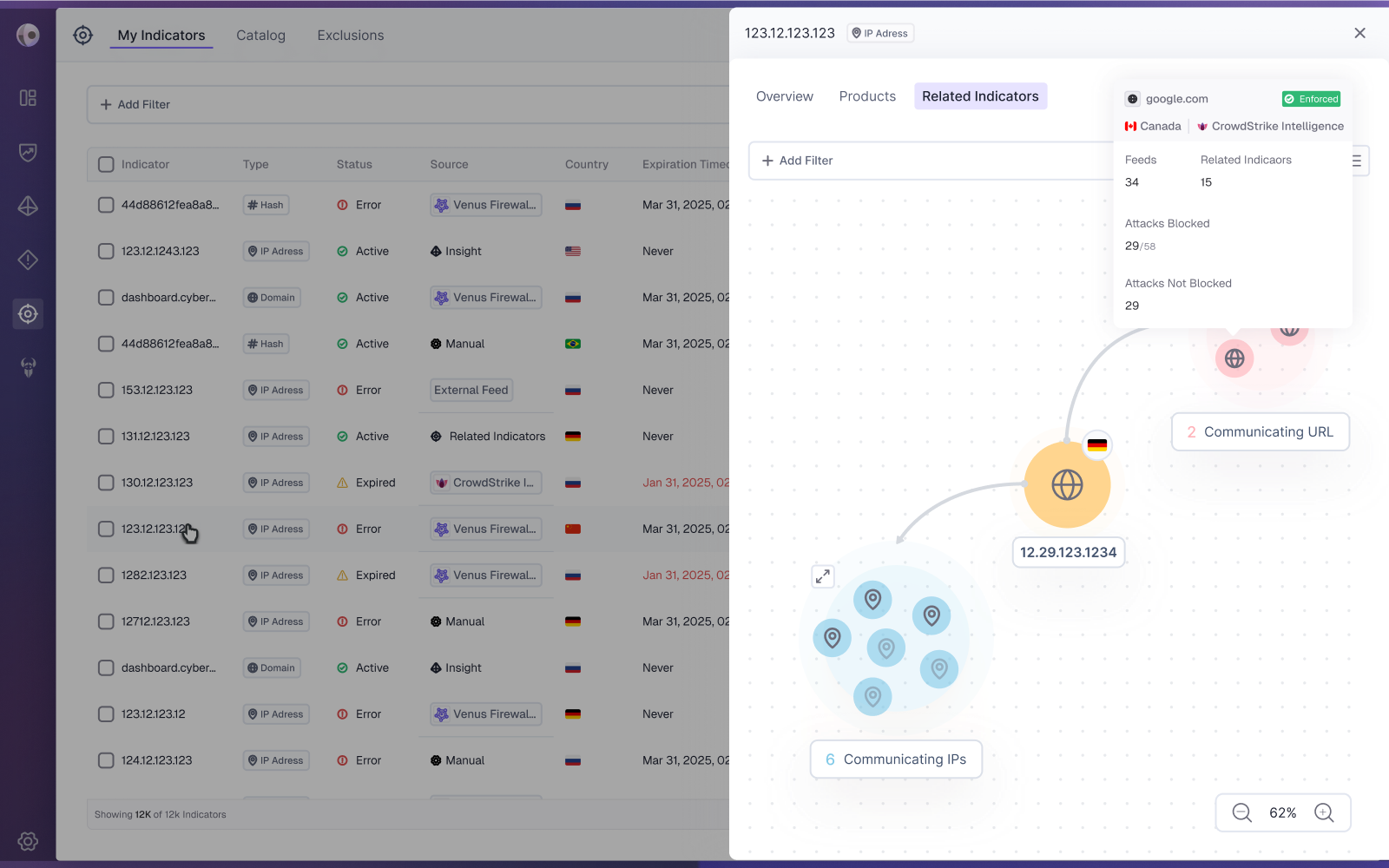Click the 62% zoom level value
This screenshot has height=868, width=1389.
click(1283, 813)
